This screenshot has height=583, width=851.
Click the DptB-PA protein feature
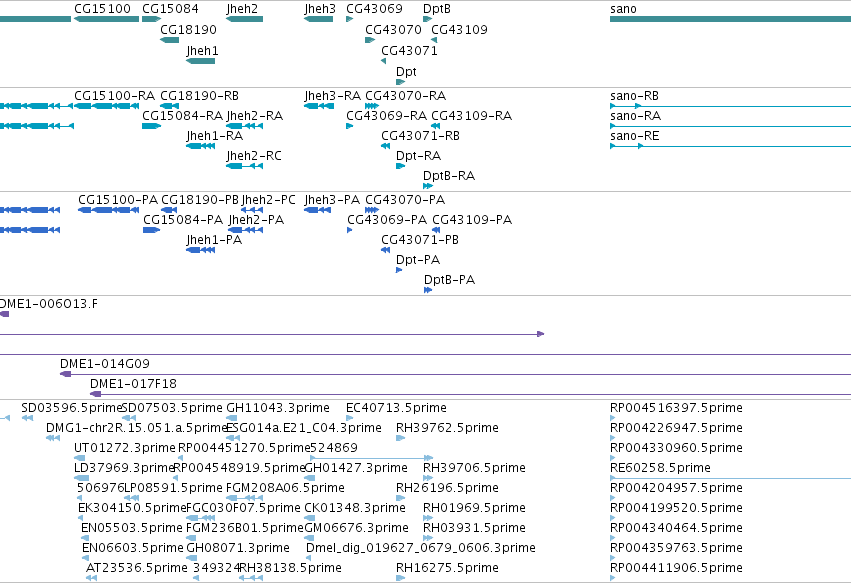click(x=428, y=290)
